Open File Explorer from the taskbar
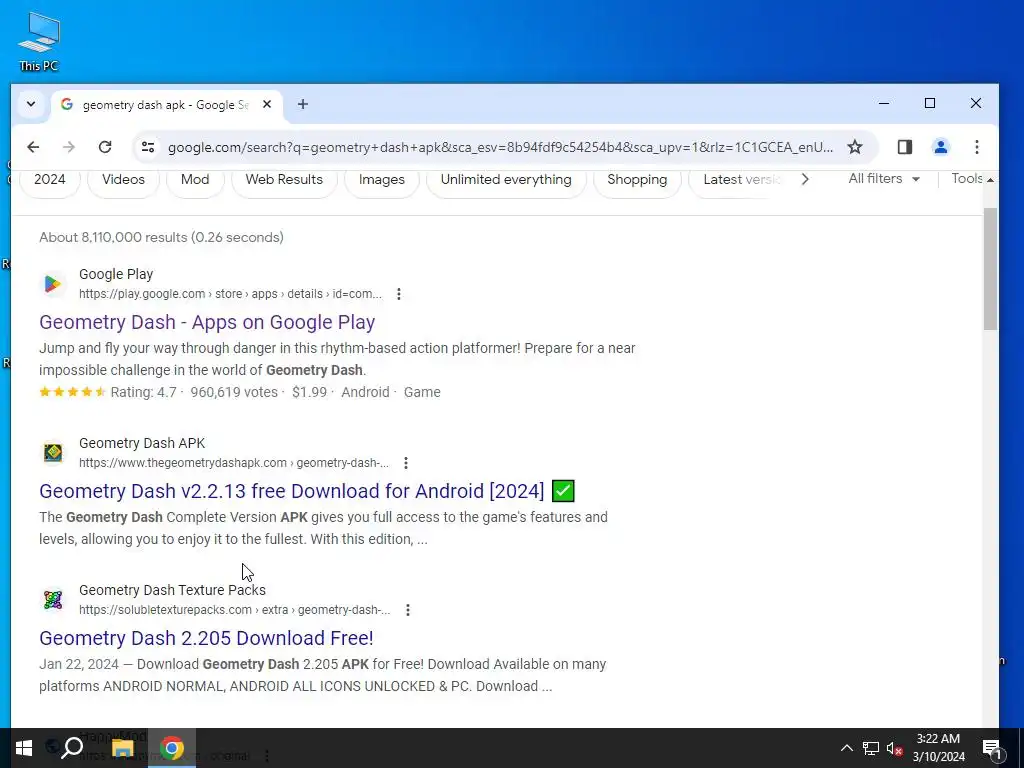 [x=122, y=748]
